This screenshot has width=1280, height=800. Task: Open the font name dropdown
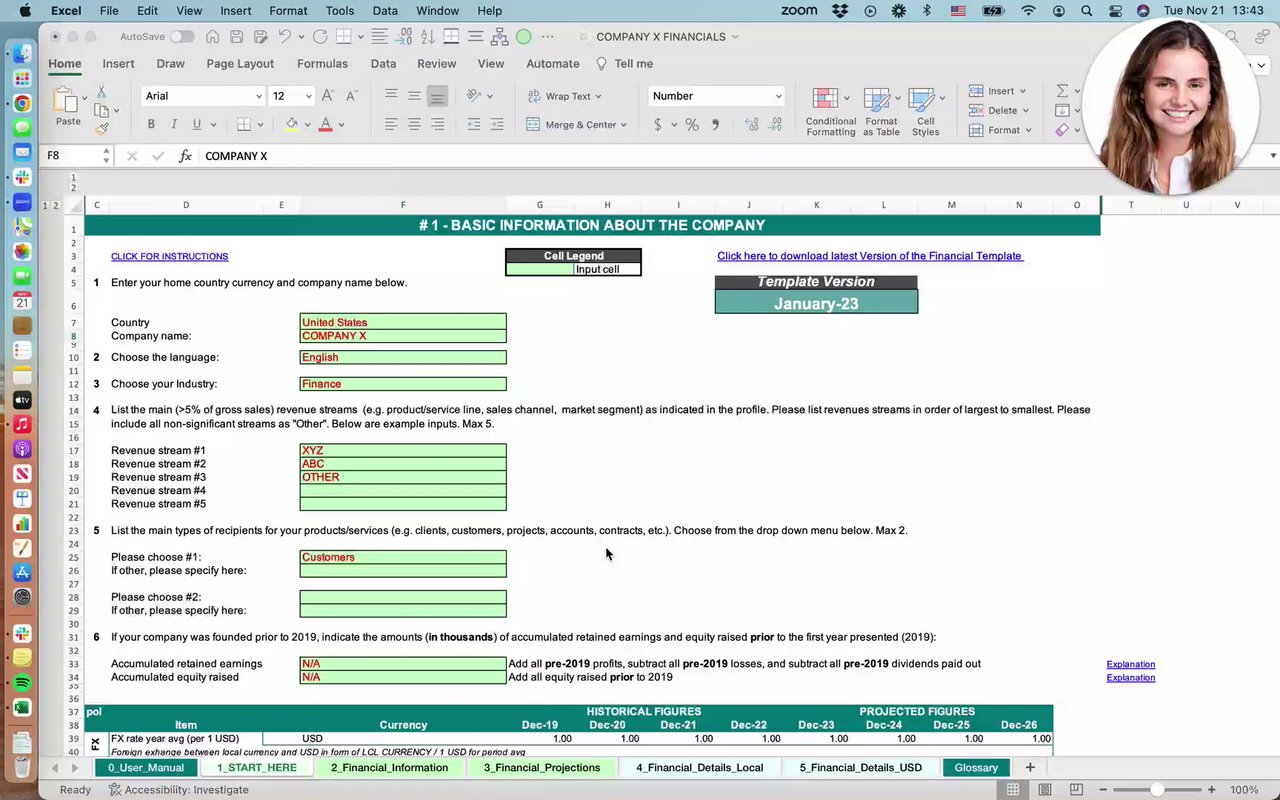pyautogui.click(x=259, y=97)
